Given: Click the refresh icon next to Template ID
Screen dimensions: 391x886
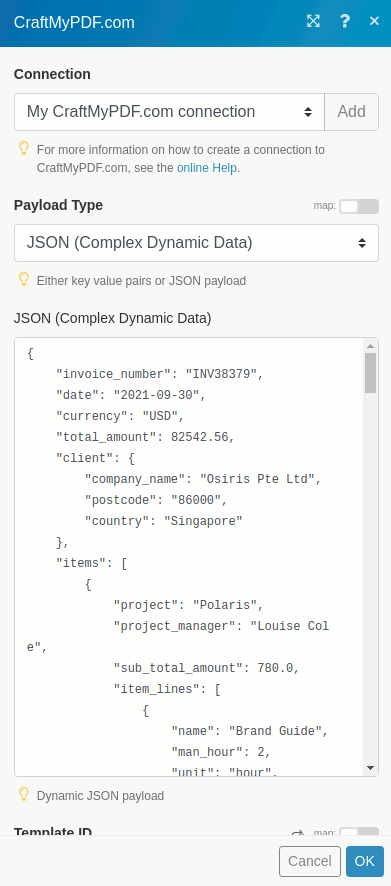Looking at the screenshot, I should [298, 832].
